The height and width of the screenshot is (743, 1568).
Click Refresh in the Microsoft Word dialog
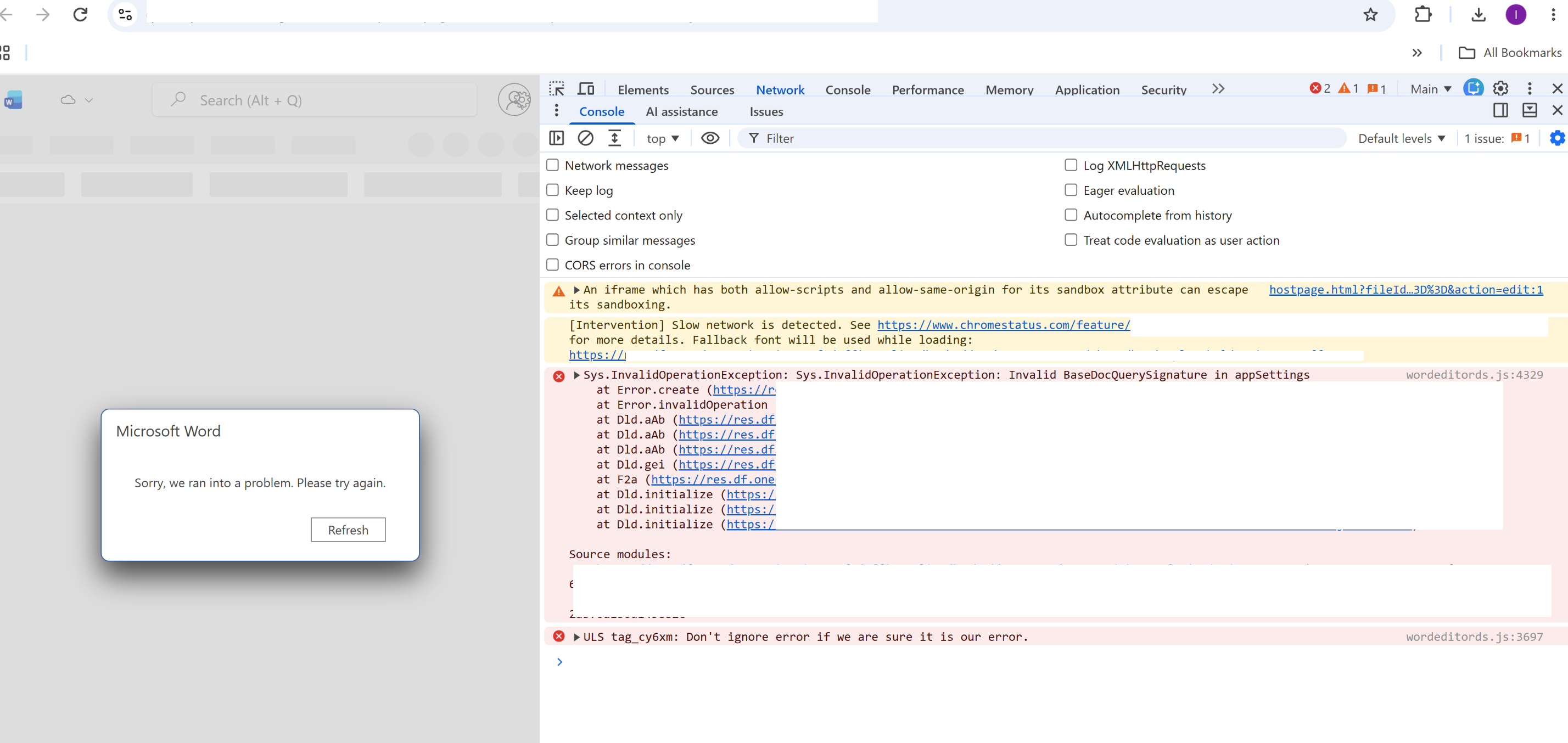348,530
